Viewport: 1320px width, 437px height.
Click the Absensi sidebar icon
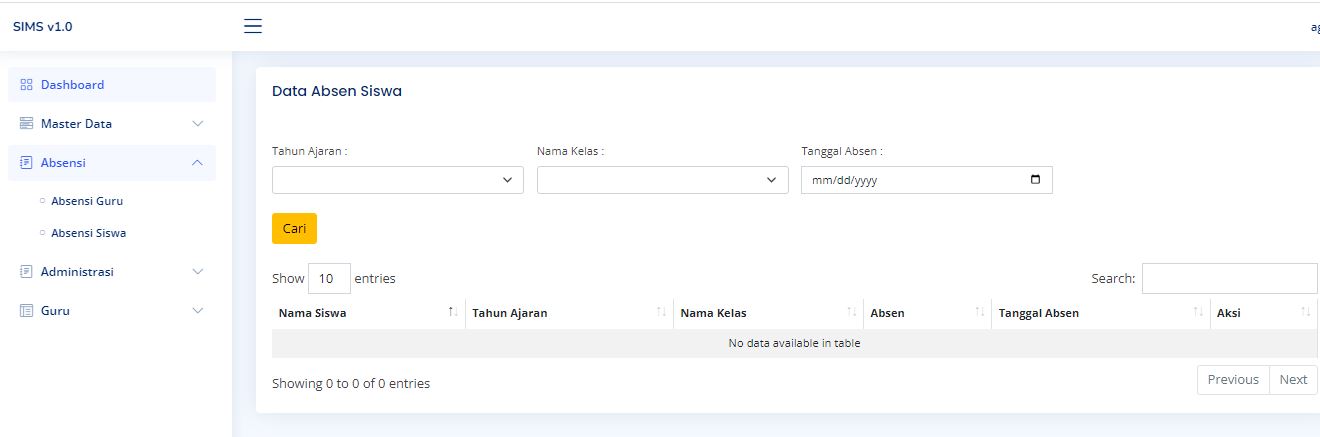pyautogui.click(x=27, y=162)
